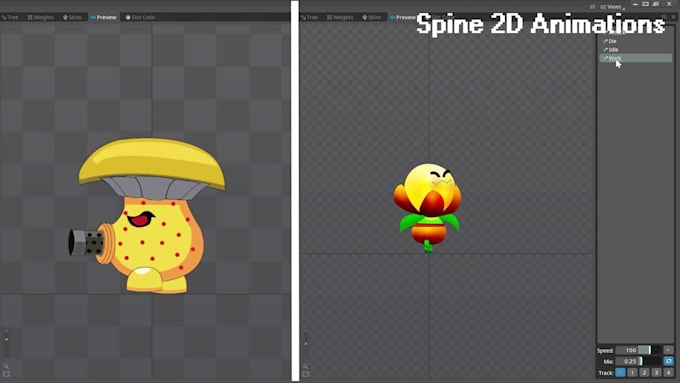
Task: Select the highlighted Walk animation
Action: (636, 58)
